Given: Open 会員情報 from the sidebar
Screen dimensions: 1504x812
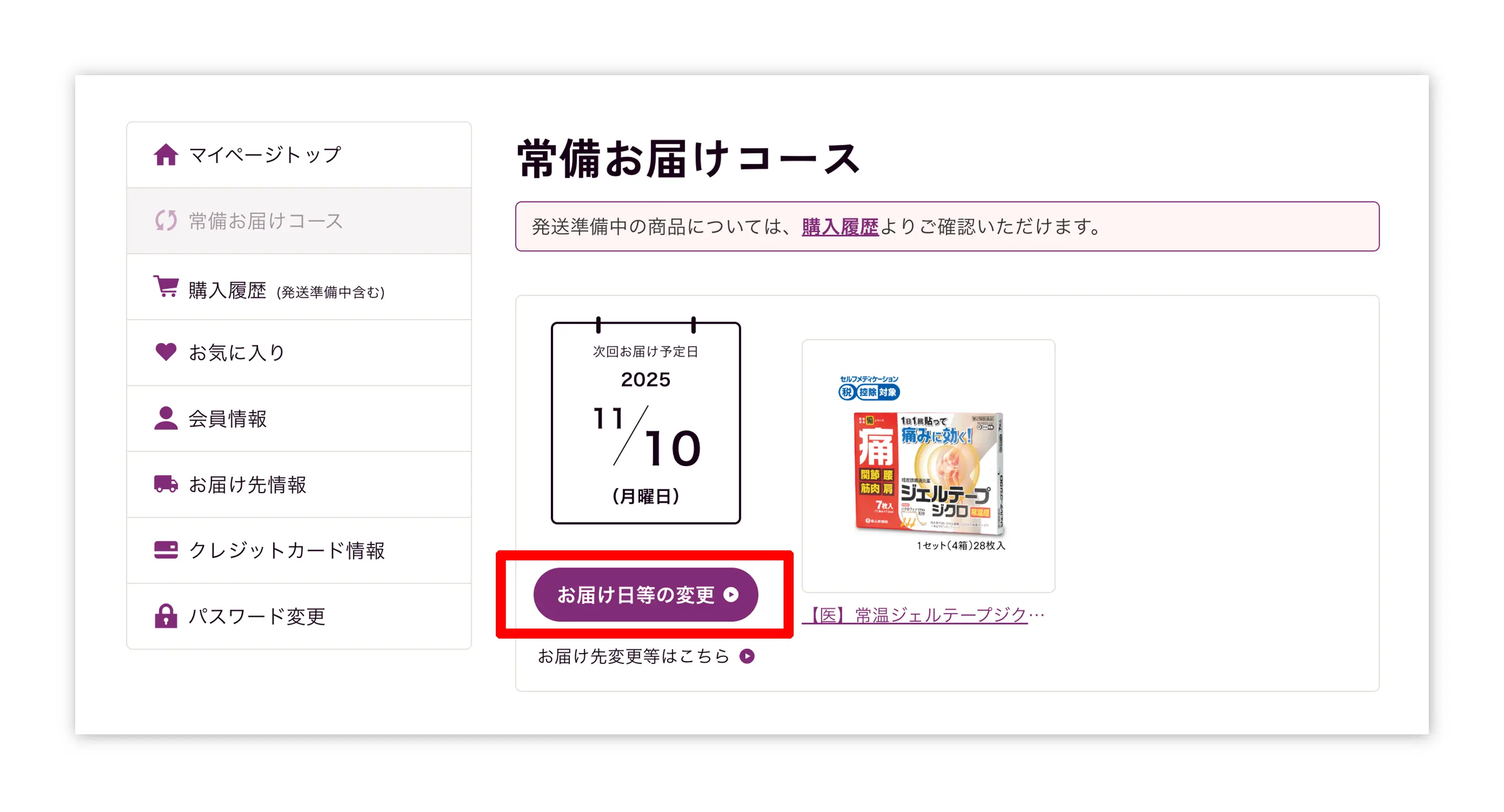Looking at the screenshot, I should 299,419.
